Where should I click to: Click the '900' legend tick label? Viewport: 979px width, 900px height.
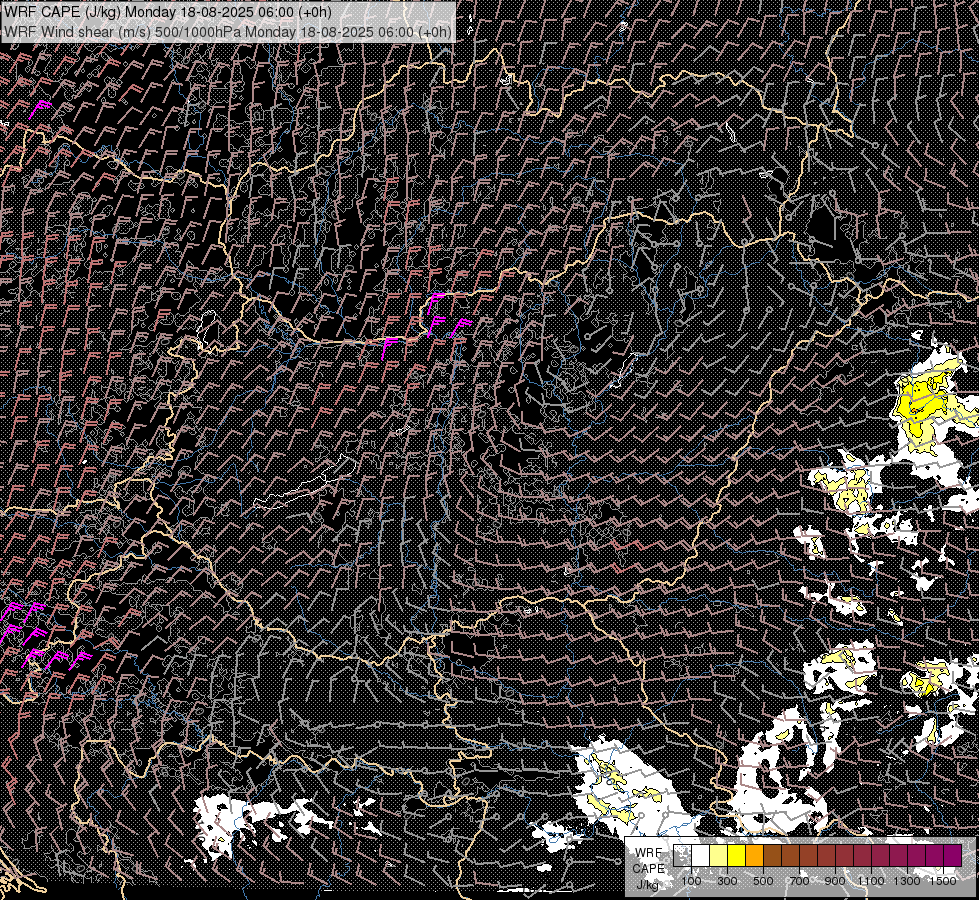click(x=835, y=881)
